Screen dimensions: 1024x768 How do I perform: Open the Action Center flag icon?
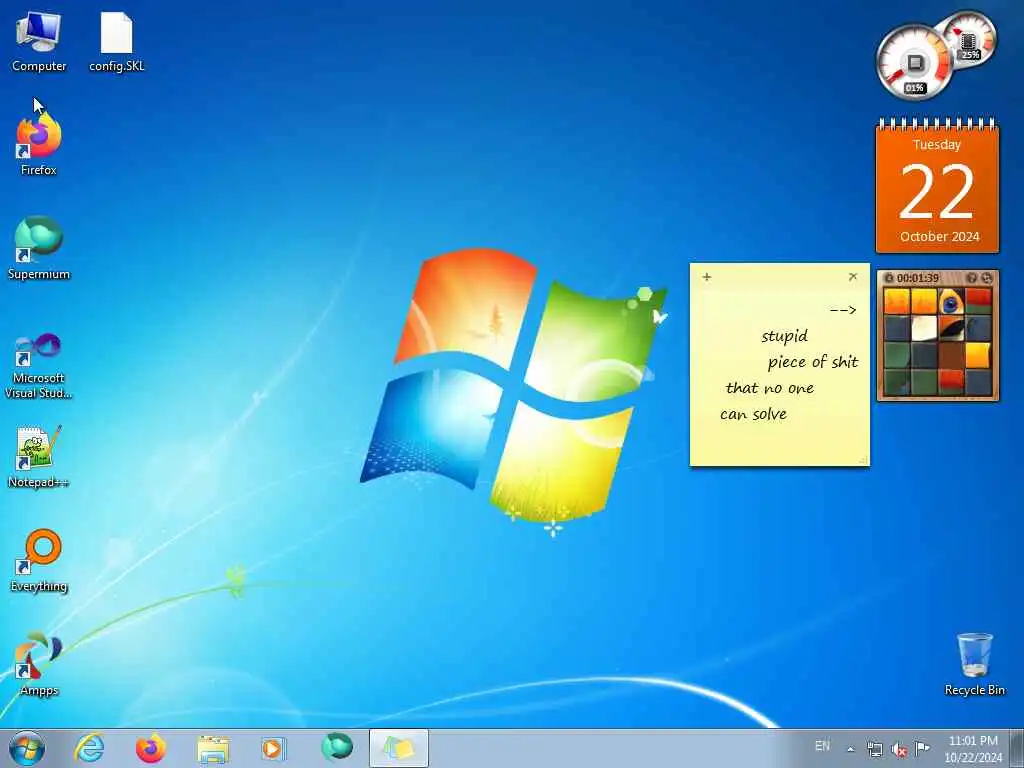tap(922, 748)
